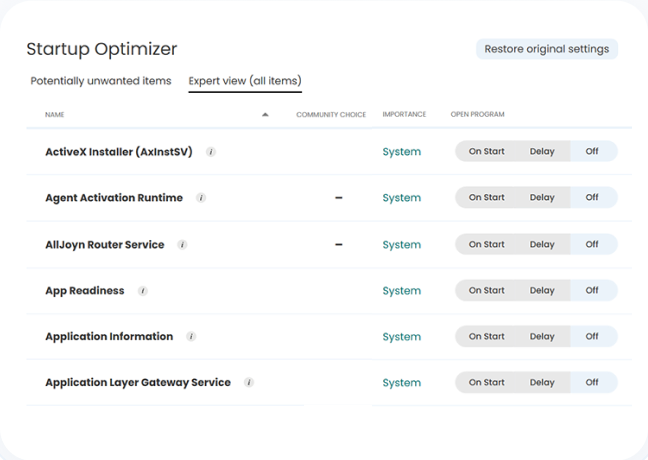Select Expert view (all items) tab
The image size is (648, 460).
pos(245,81)
